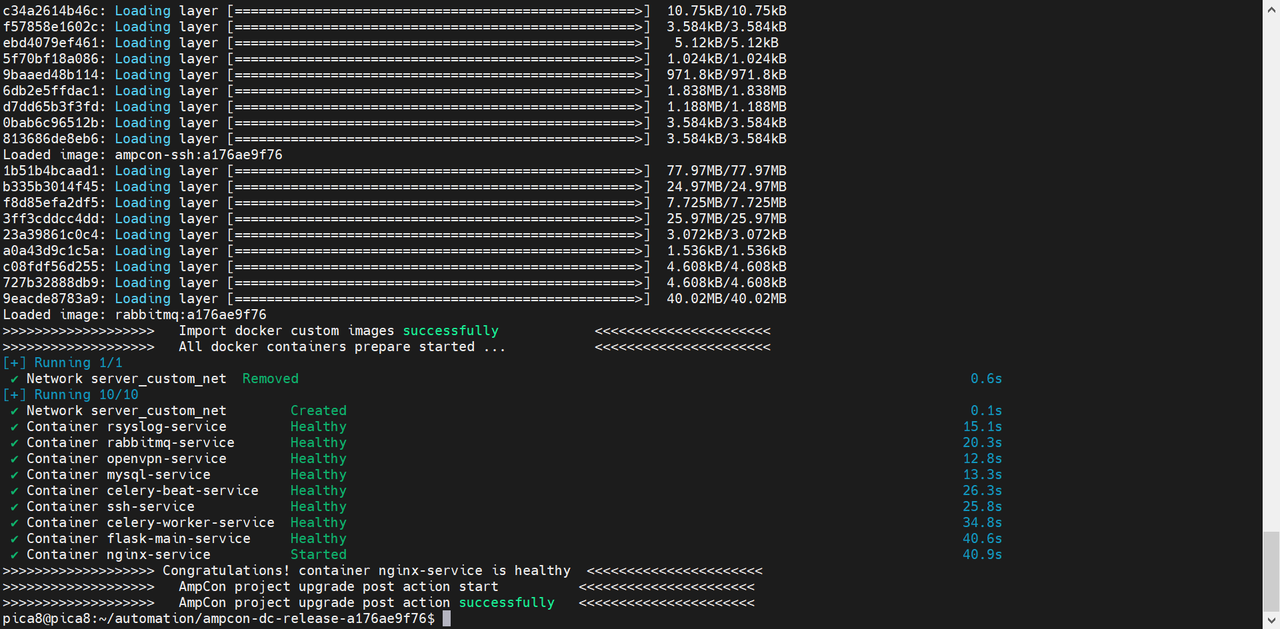Click the checkmark next to celery-worker-service
Screen dimensions: 1280x629
click(14, 523)
